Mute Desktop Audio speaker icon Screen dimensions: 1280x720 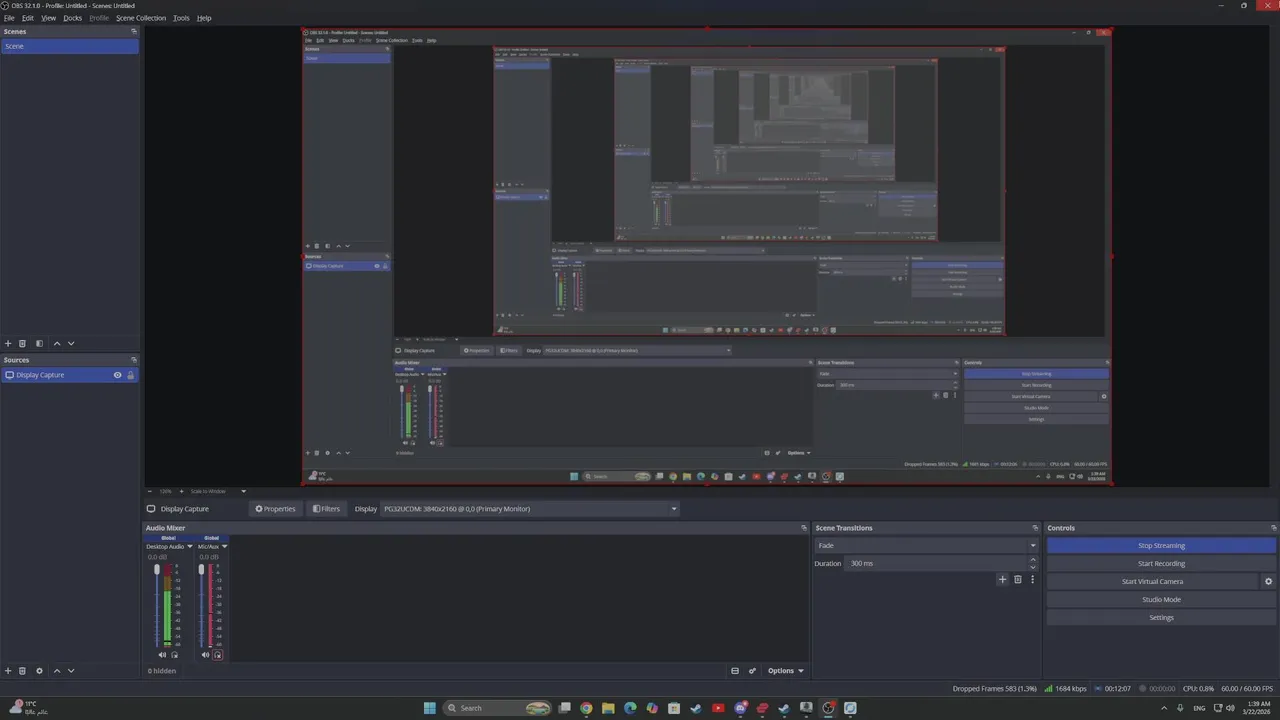(162, 655)
